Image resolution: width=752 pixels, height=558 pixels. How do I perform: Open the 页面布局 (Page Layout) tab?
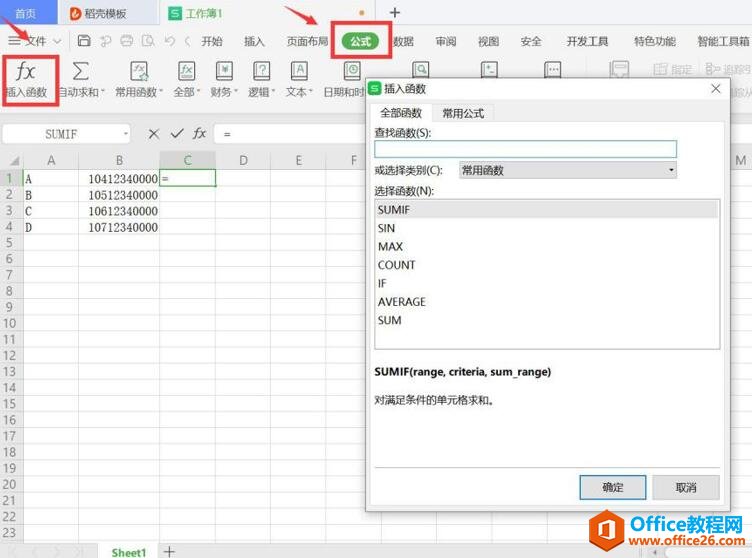click(x=307, y=41)
